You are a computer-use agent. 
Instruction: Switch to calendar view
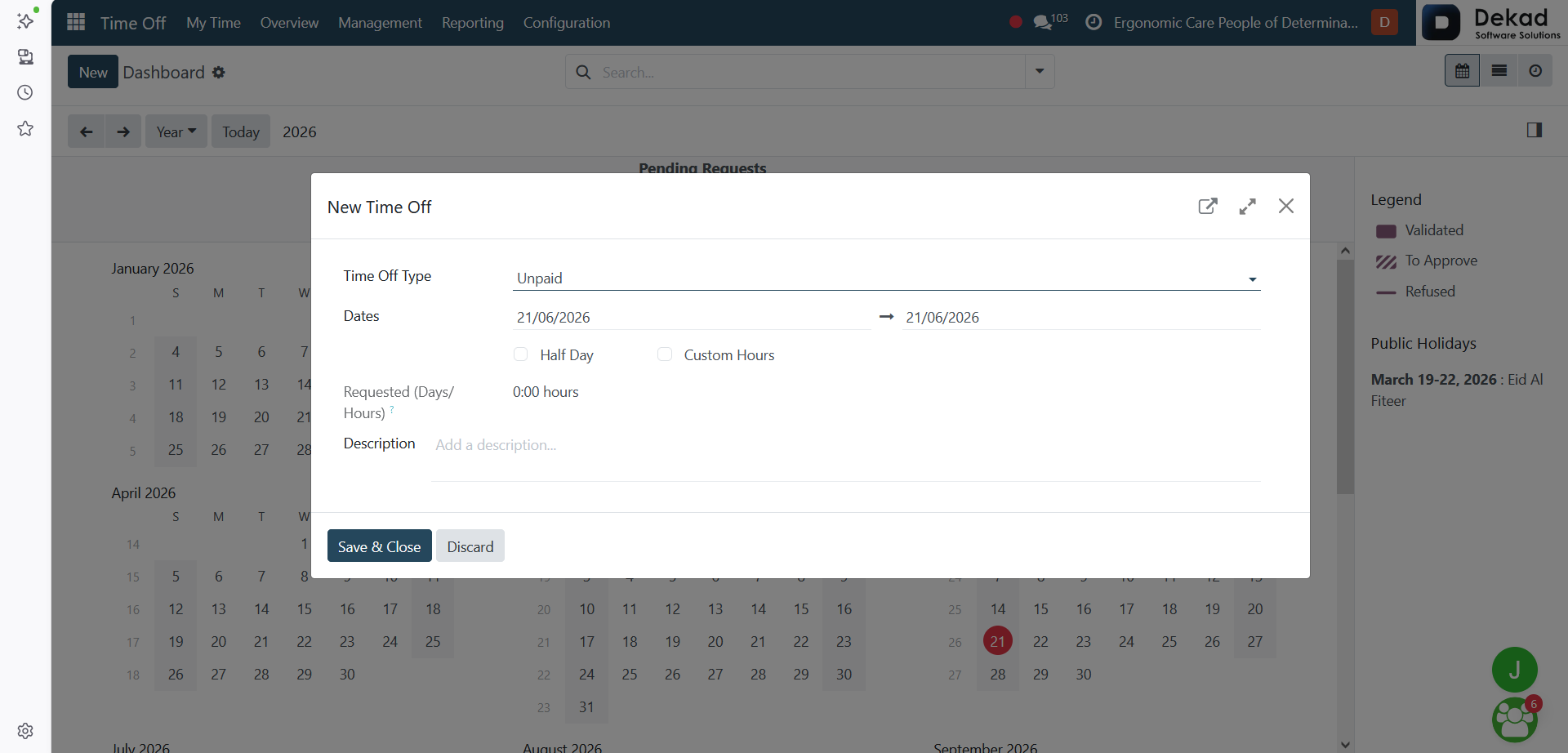(1462, 71)
